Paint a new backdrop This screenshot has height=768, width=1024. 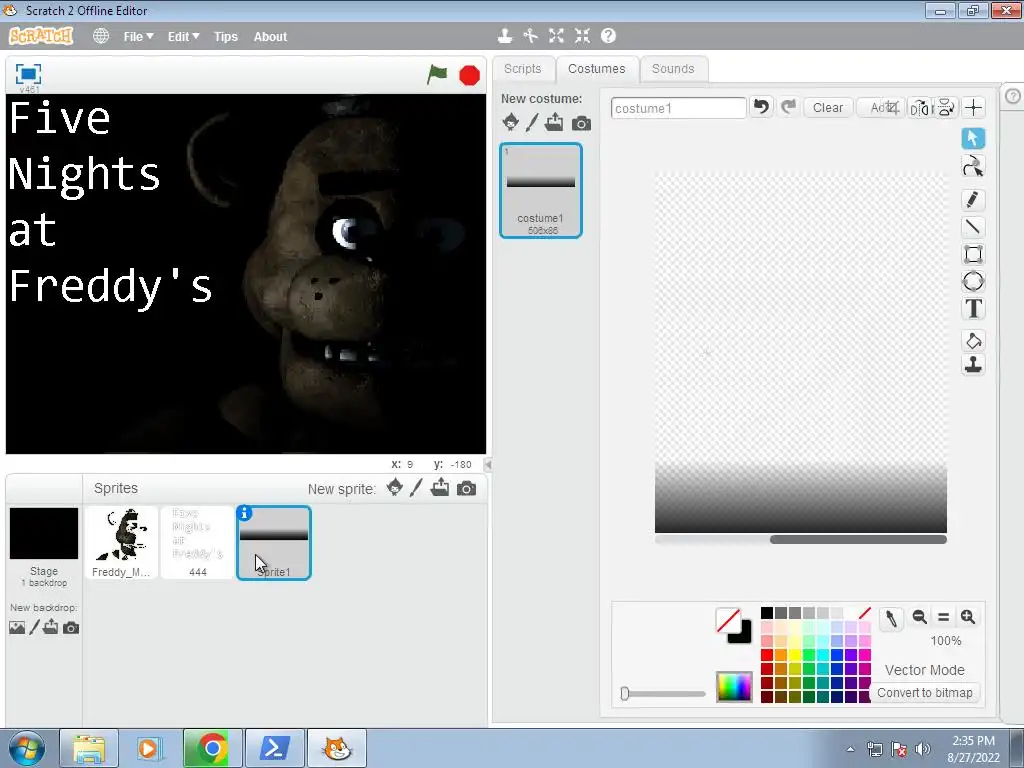(35, 628)
